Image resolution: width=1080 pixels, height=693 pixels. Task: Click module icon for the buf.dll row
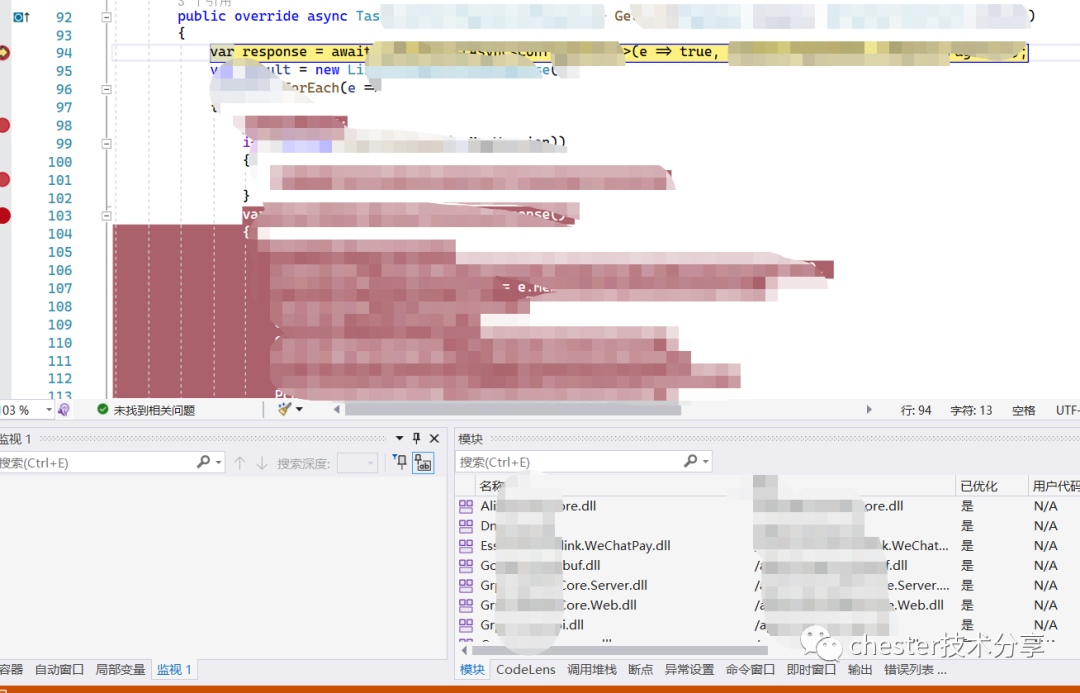(466, 566)
